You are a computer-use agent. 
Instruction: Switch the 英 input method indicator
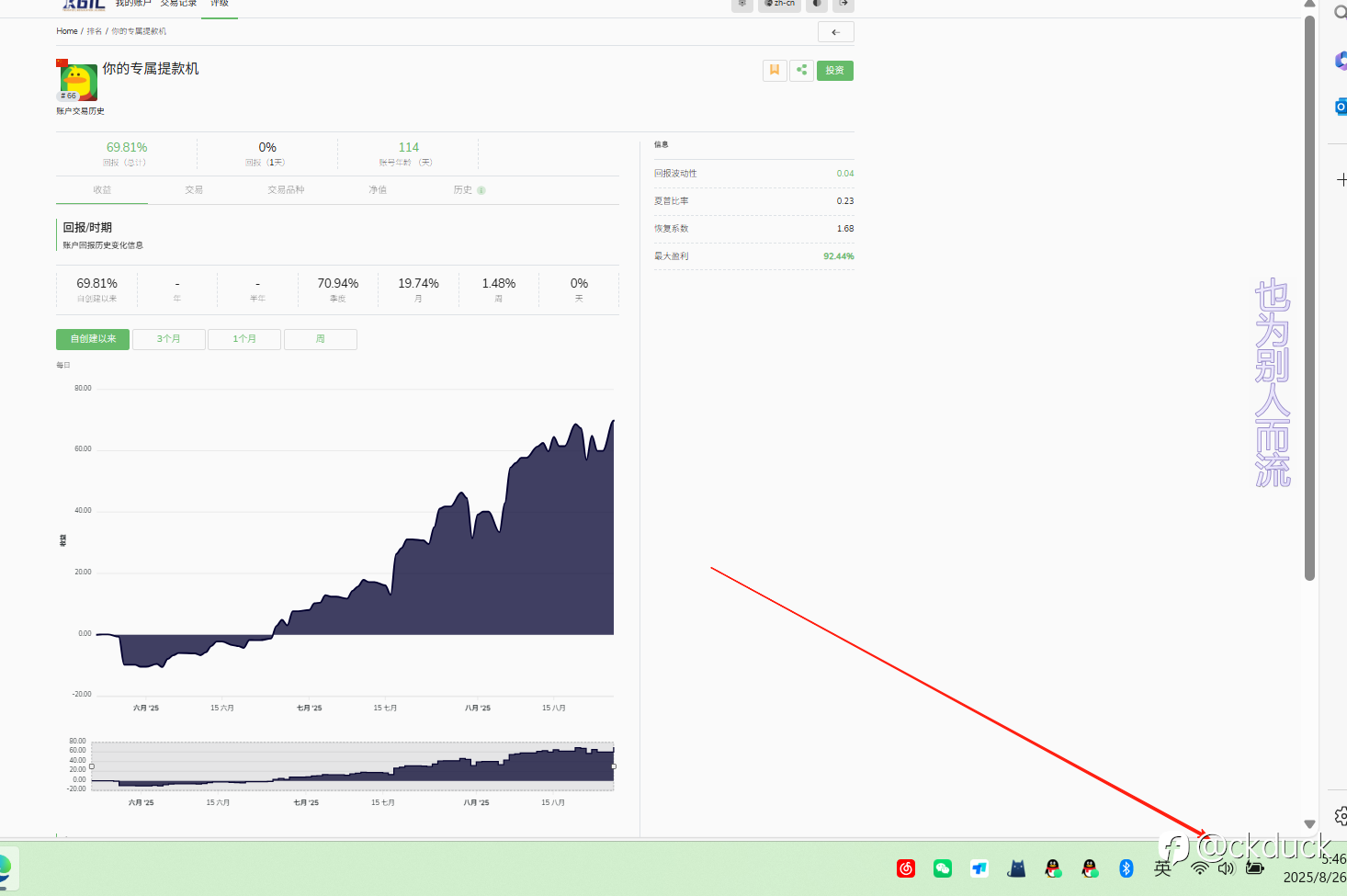pos(1163,868)
